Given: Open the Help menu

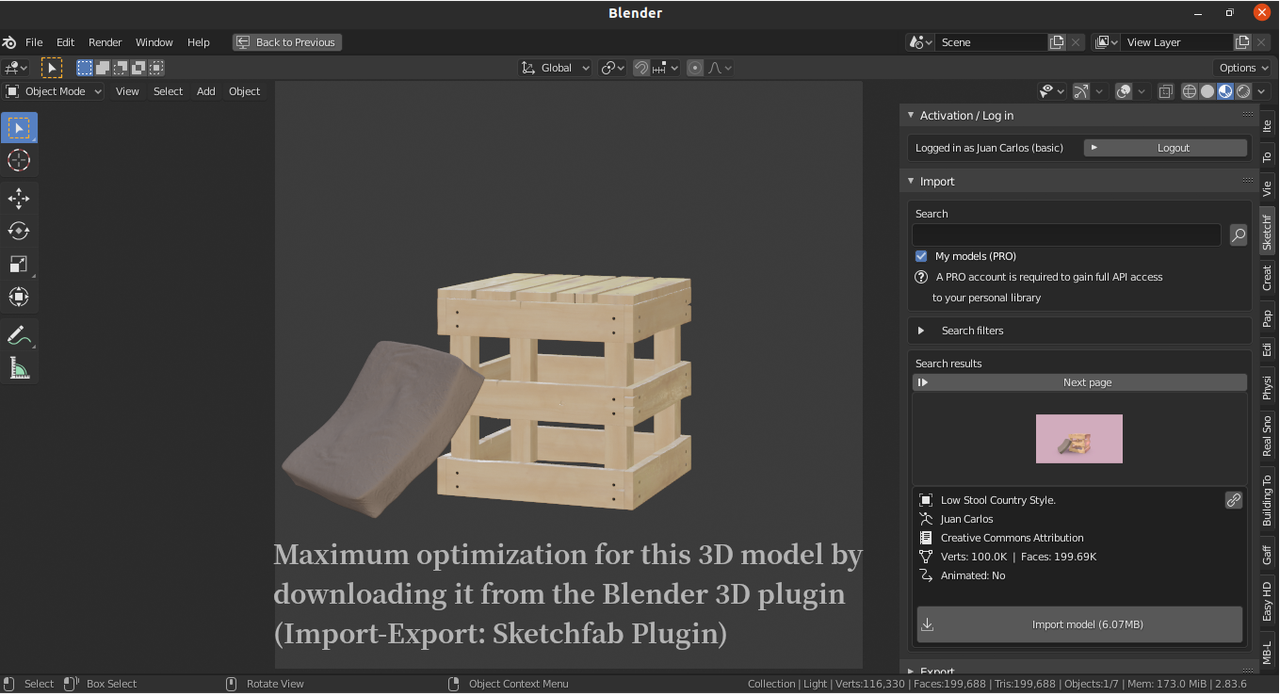Looking at the screenshot, I should click(199, 42).
